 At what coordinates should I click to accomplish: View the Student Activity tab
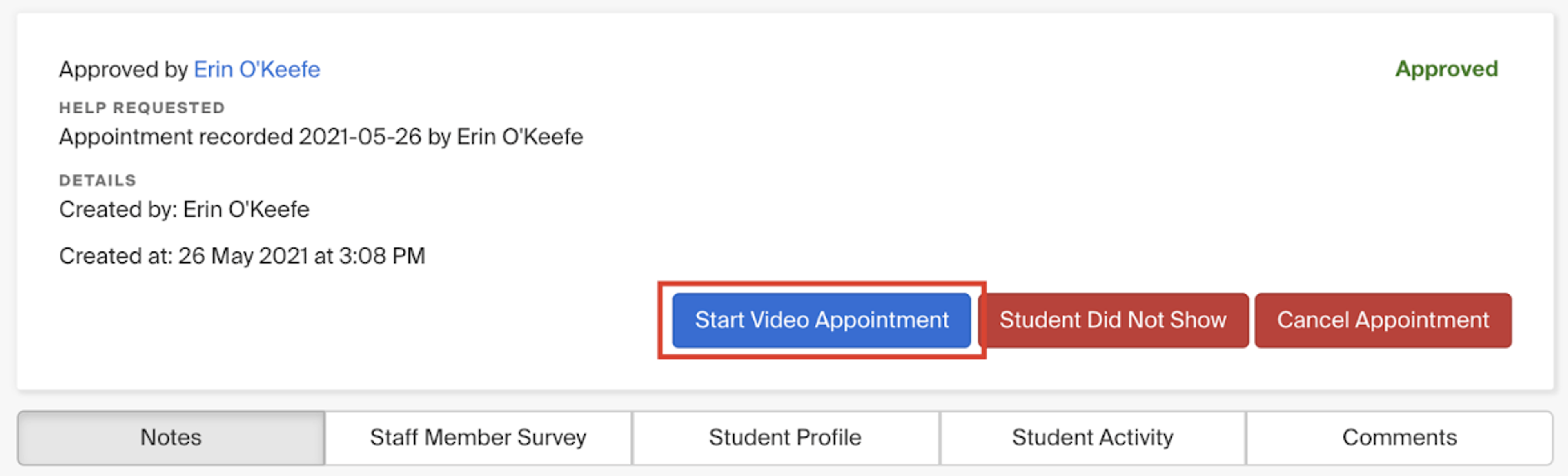pos(1092,437)
